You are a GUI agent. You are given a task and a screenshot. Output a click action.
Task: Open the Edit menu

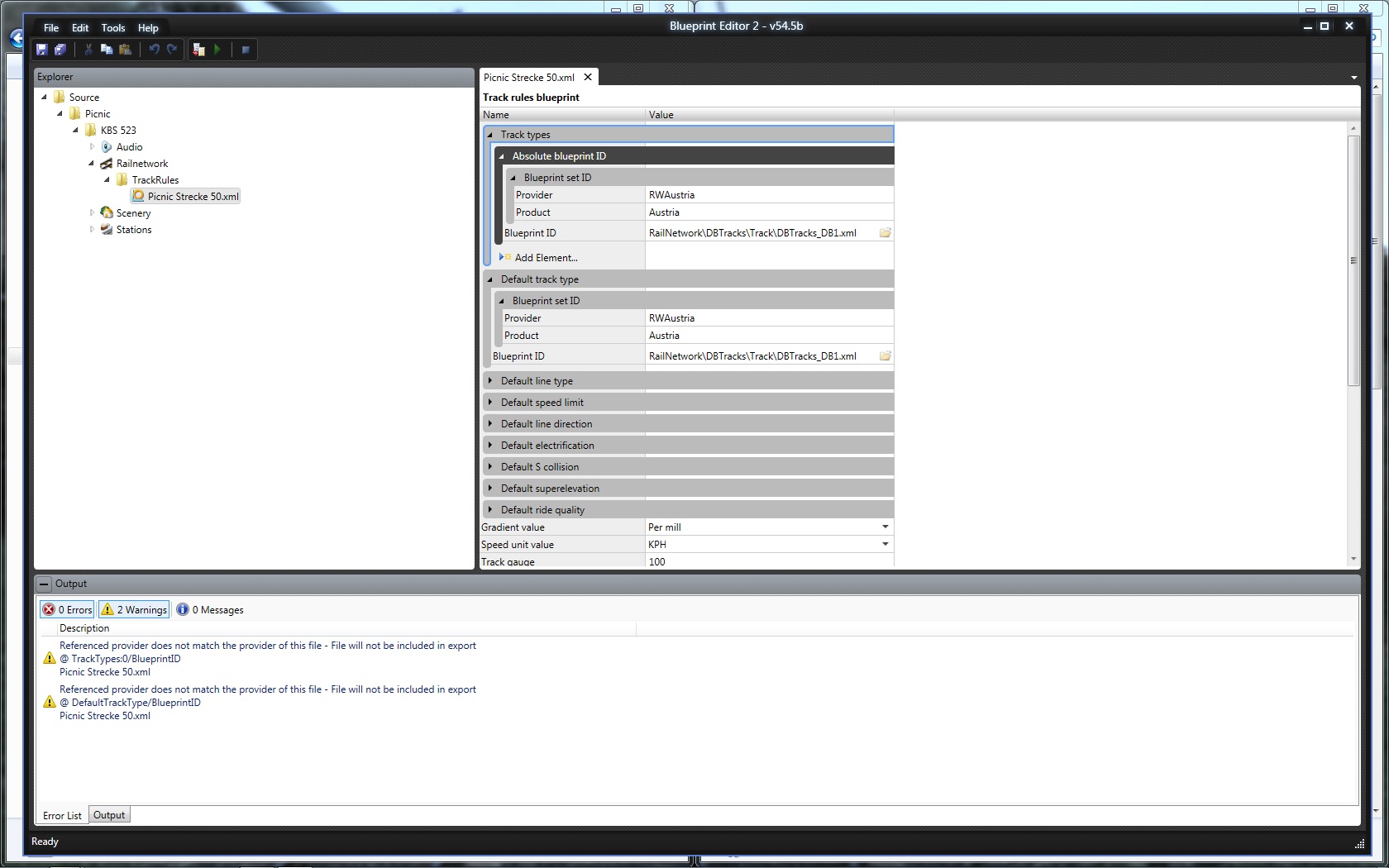80,27
